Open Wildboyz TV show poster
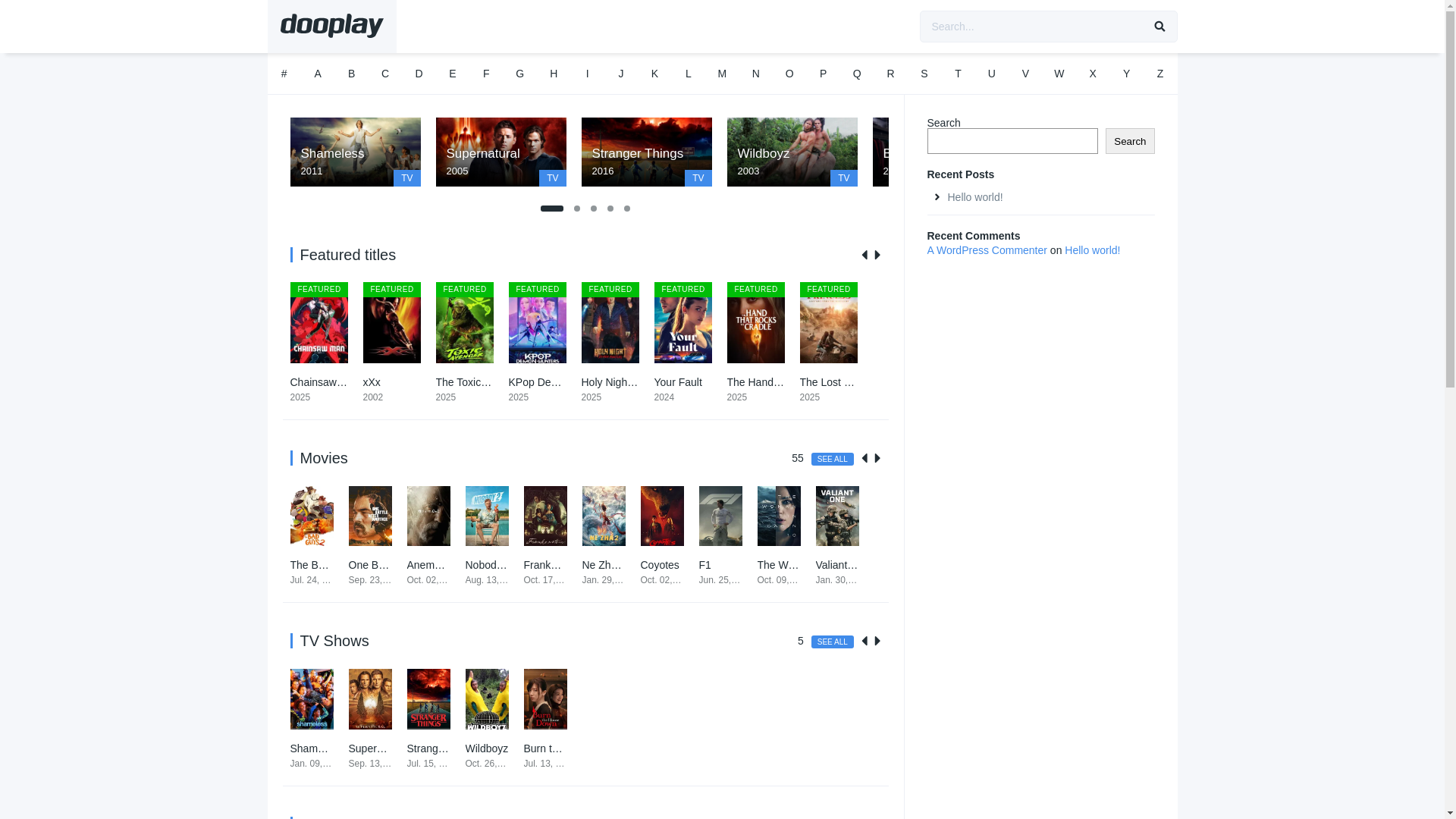The width and height of the screenshot is (1456, 819). pos(487,699)
